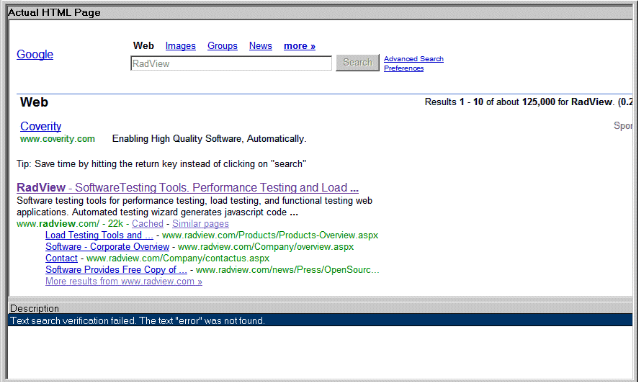Open 'More results from www.radview.com' link
Screen dimensions: 639x382
click(123, 281)
